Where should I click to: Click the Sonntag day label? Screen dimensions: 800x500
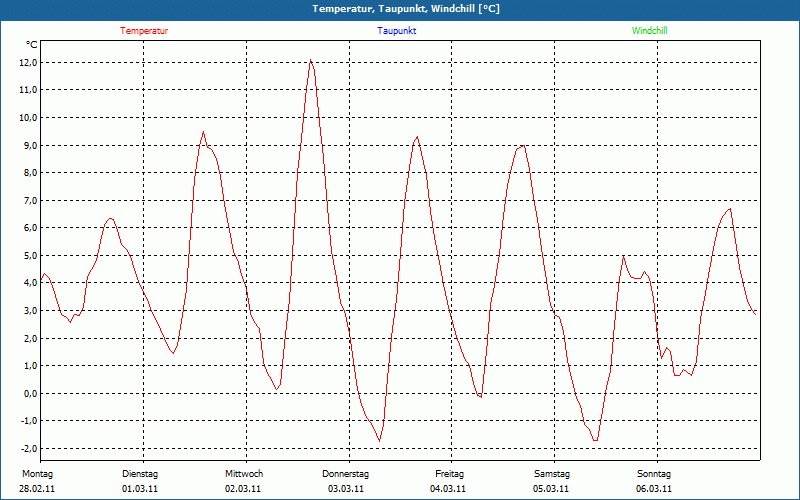click(654, 474)
